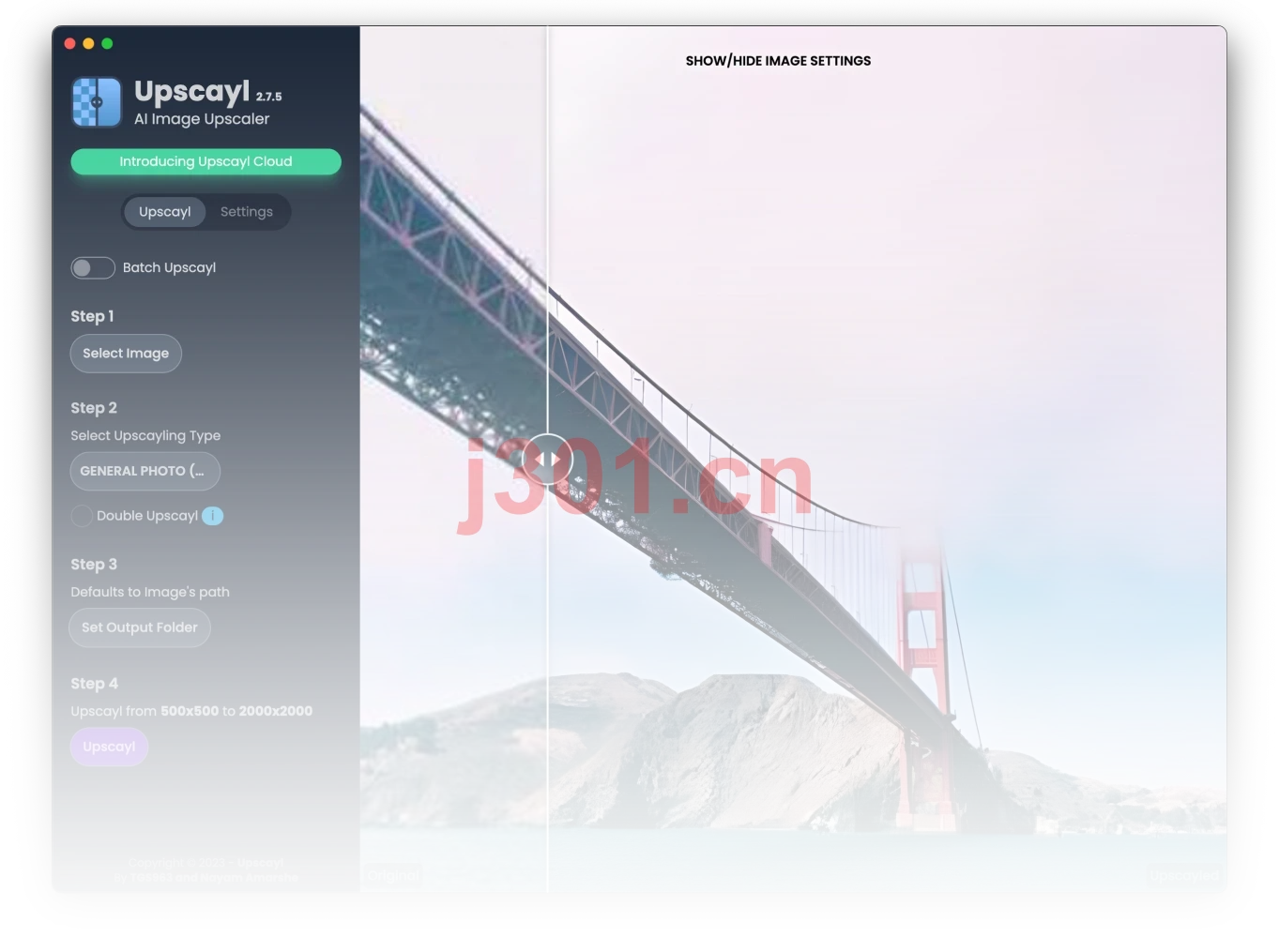Open the Introducing Upscayl Cloud banner
Viewport: 1279px width, 952px height.
(206, 161)
